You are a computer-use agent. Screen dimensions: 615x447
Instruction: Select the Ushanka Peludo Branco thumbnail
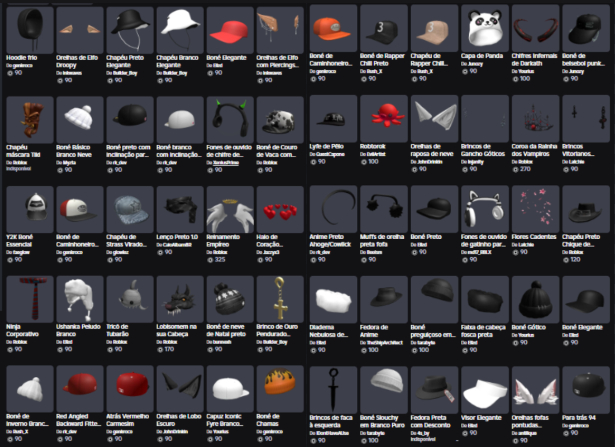point(80,299)
